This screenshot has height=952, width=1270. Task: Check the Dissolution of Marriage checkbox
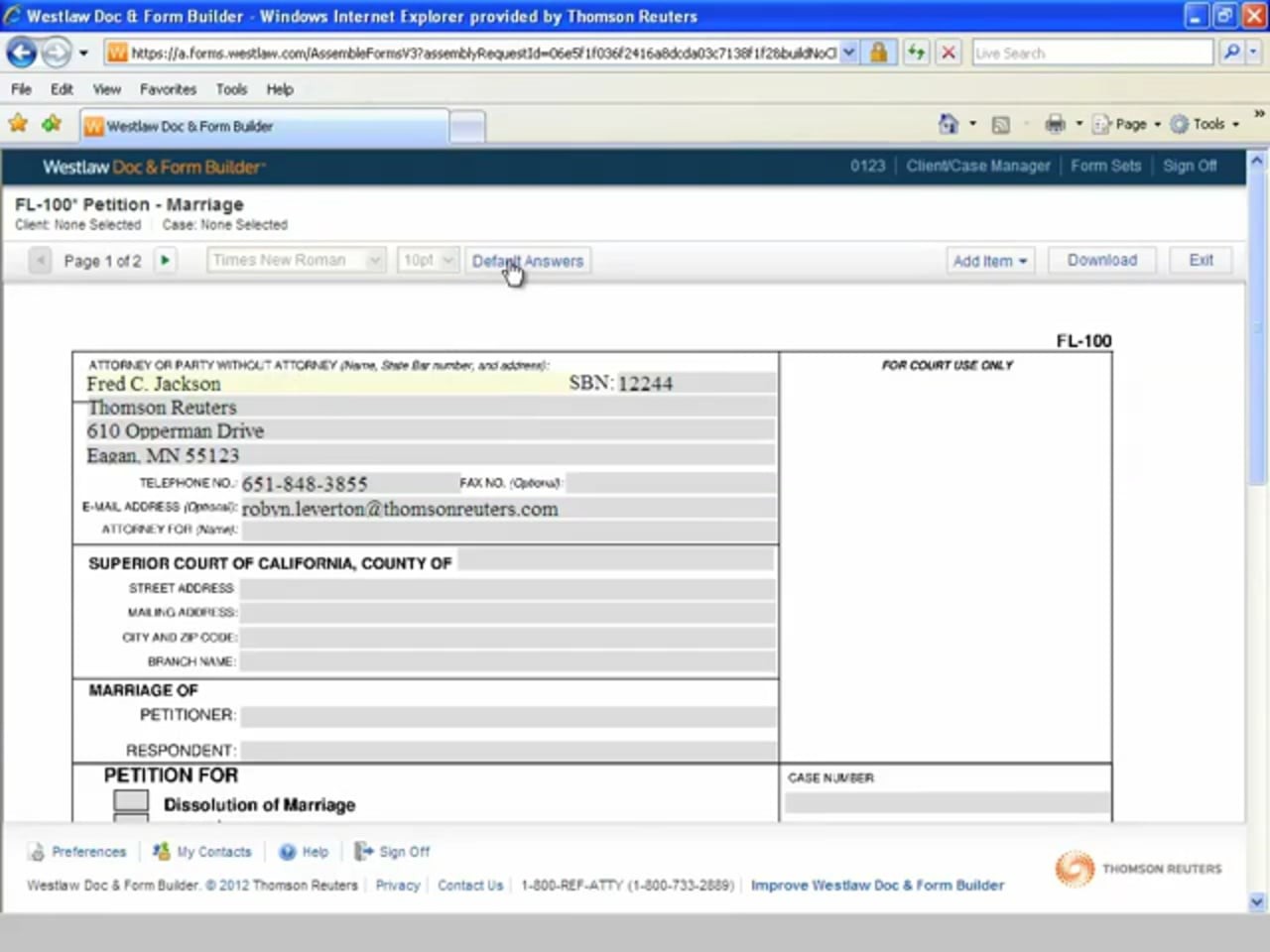pyautogui.click(x=131, y=801)
